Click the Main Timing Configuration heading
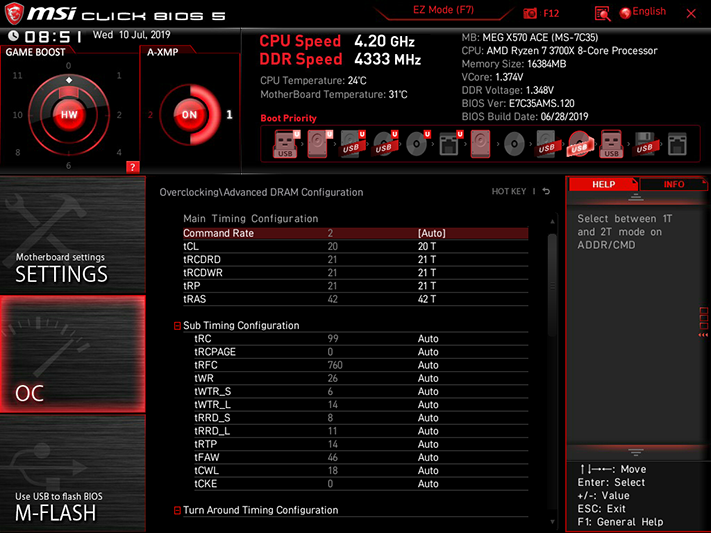Image resolution: width=711 pixels, height=533 pixels. coord(251,219)
